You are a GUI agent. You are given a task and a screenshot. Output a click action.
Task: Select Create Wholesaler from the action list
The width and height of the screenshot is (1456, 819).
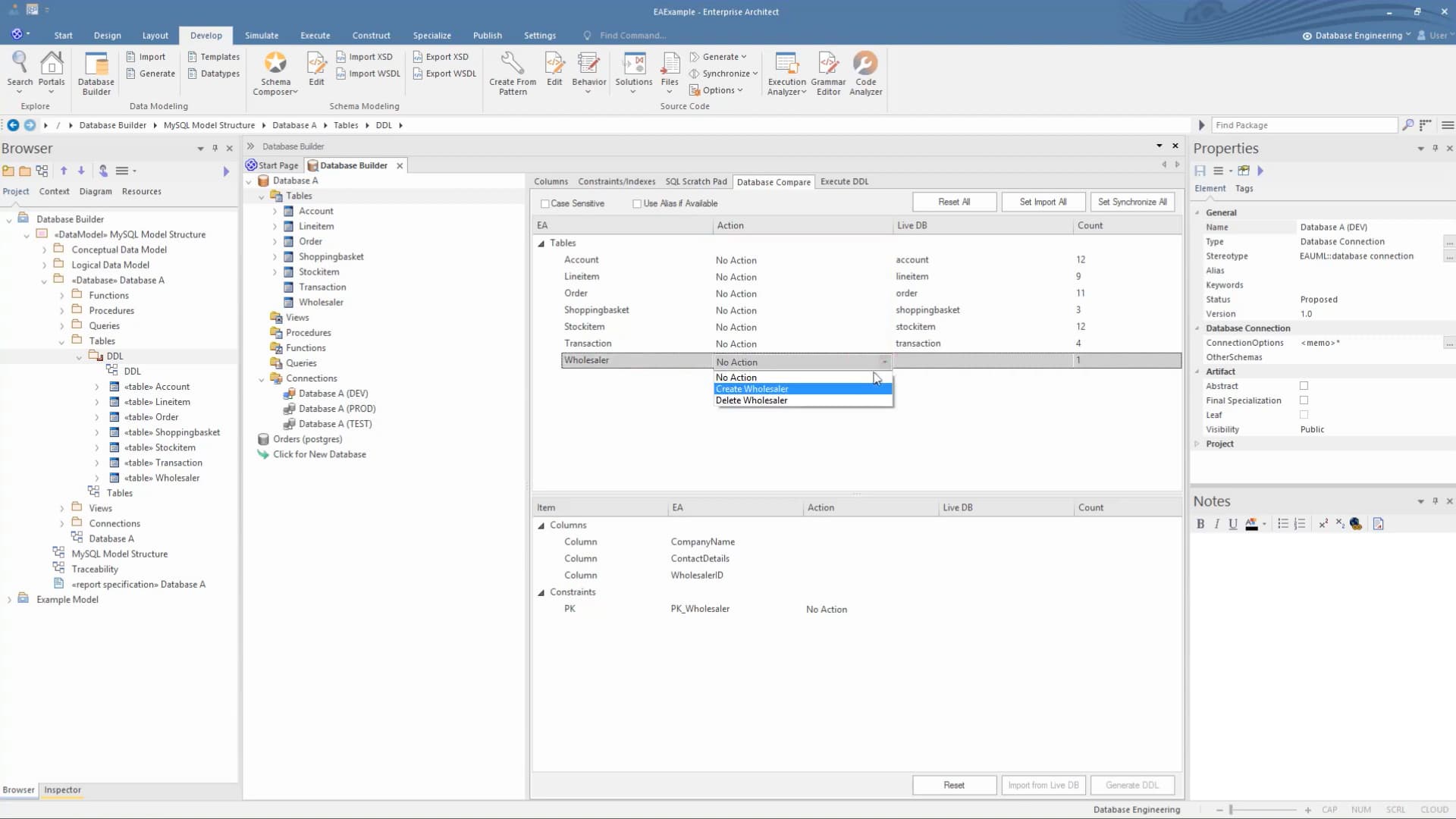[x=803, y=389]
